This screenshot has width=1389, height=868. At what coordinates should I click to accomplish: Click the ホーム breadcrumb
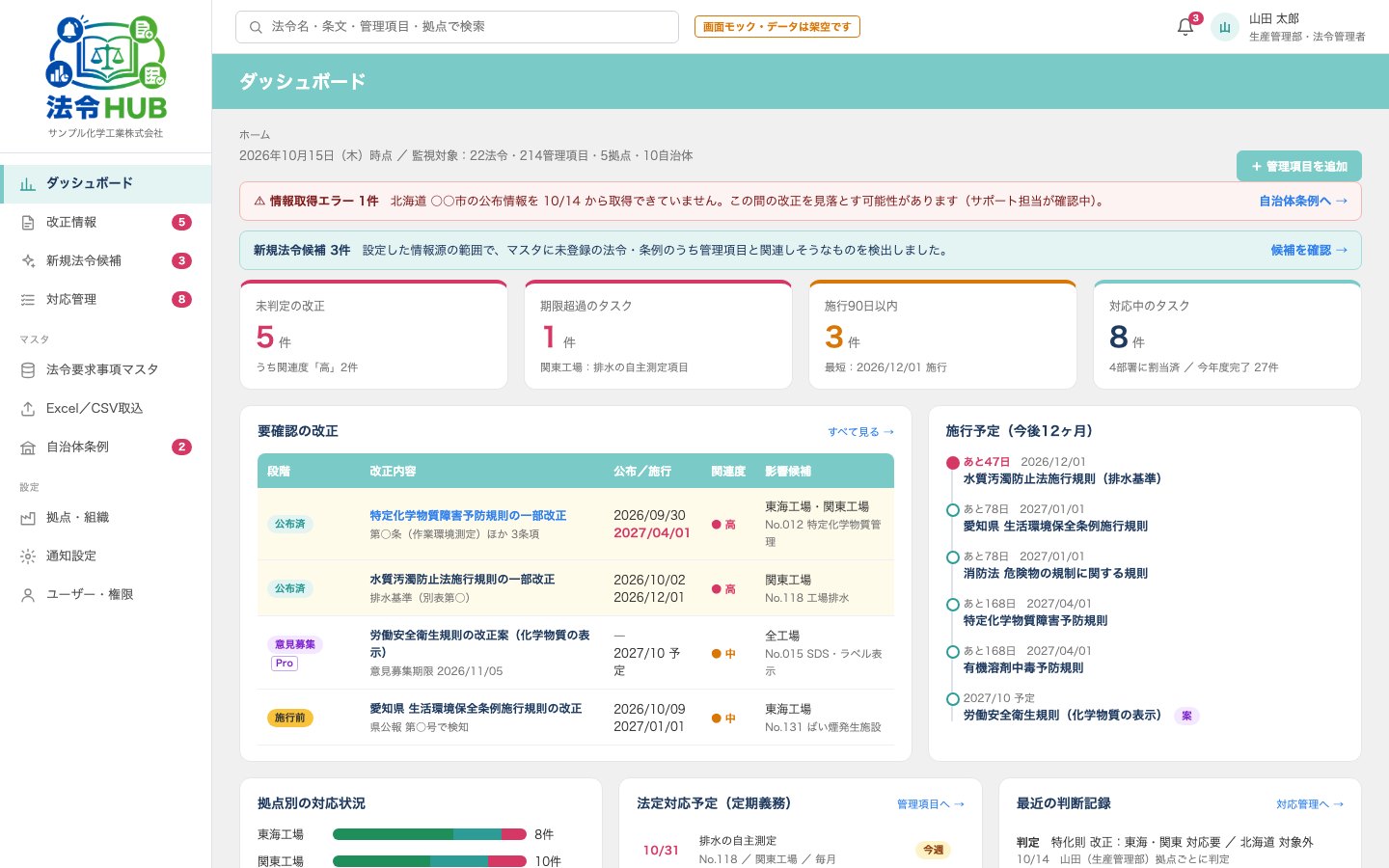pyautogui.click(x=255, y=135)
